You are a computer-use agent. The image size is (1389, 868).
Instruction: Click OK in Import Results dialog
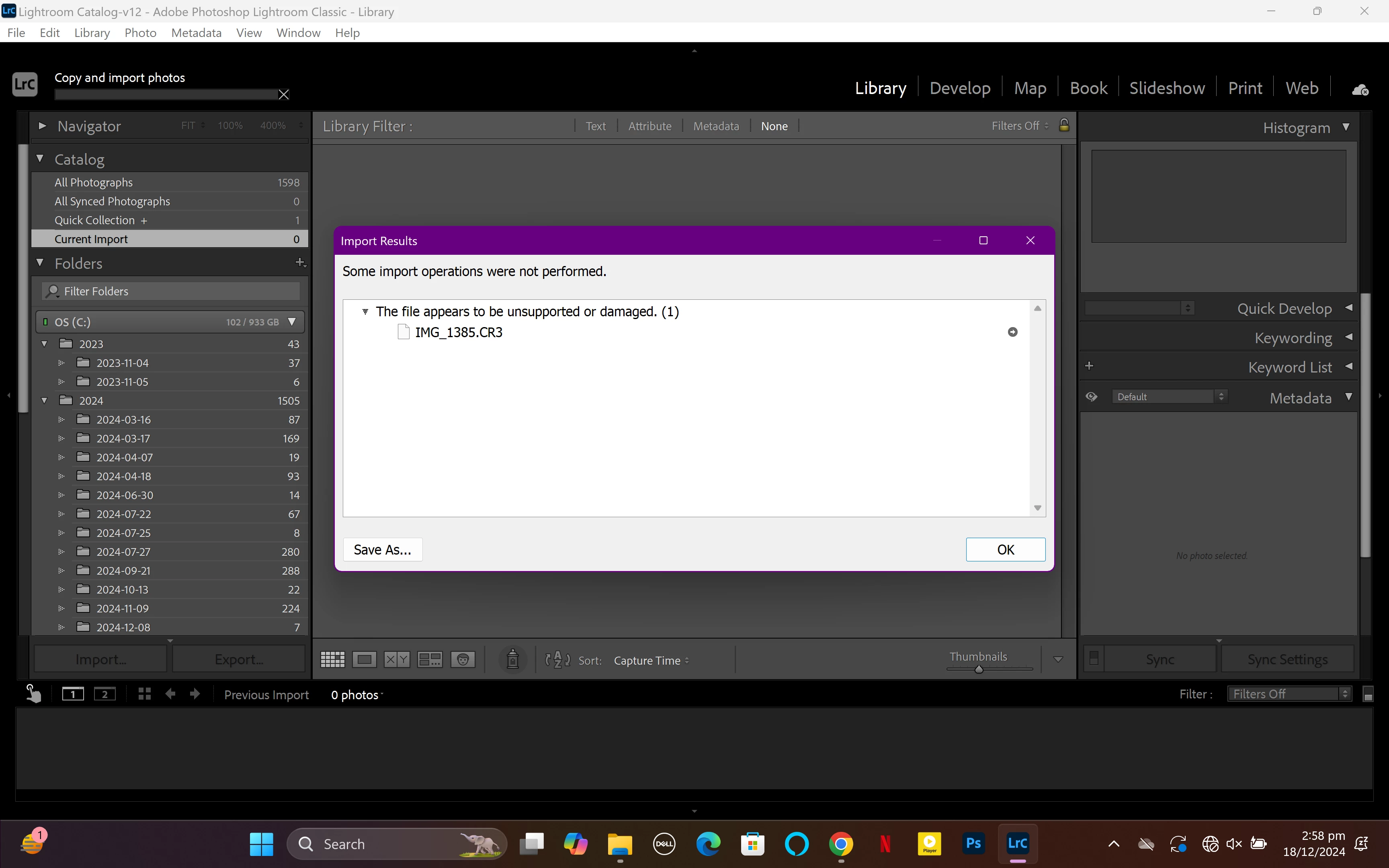1005,549
